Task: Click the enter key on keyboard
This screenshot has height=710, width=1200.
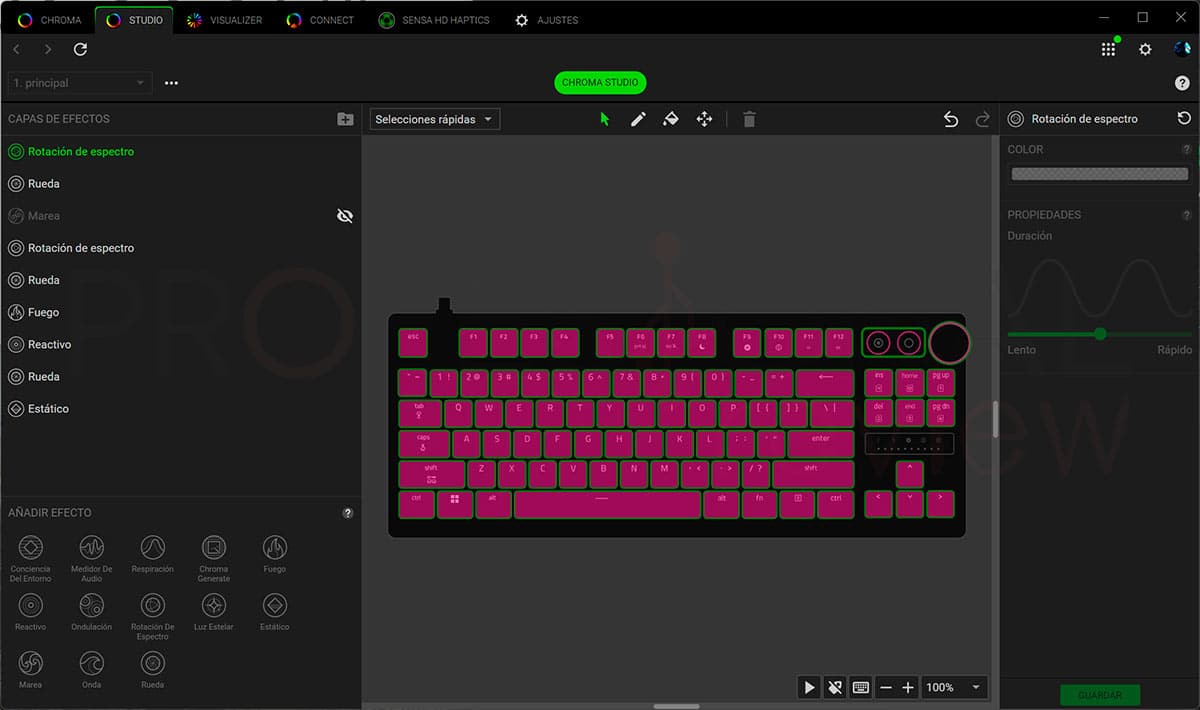Action: click(820, 444)
